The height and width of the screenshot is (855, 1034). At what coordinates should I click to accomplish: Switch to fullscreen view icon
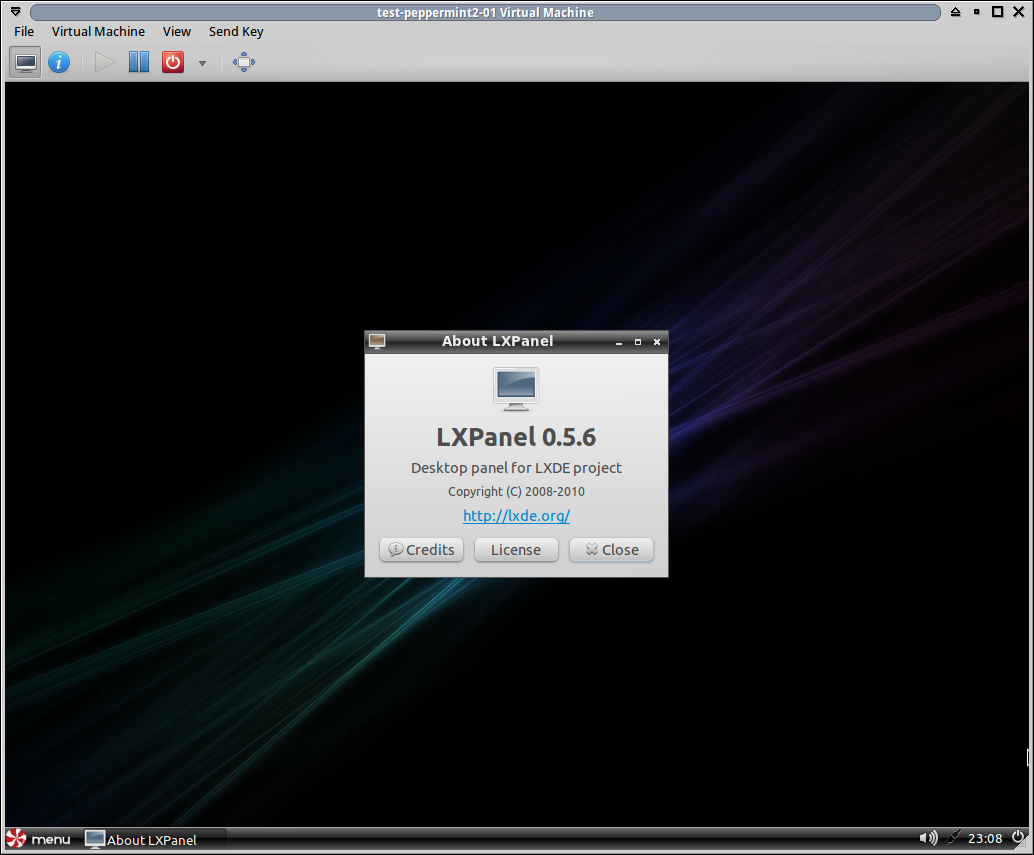[x=243, y=63]
